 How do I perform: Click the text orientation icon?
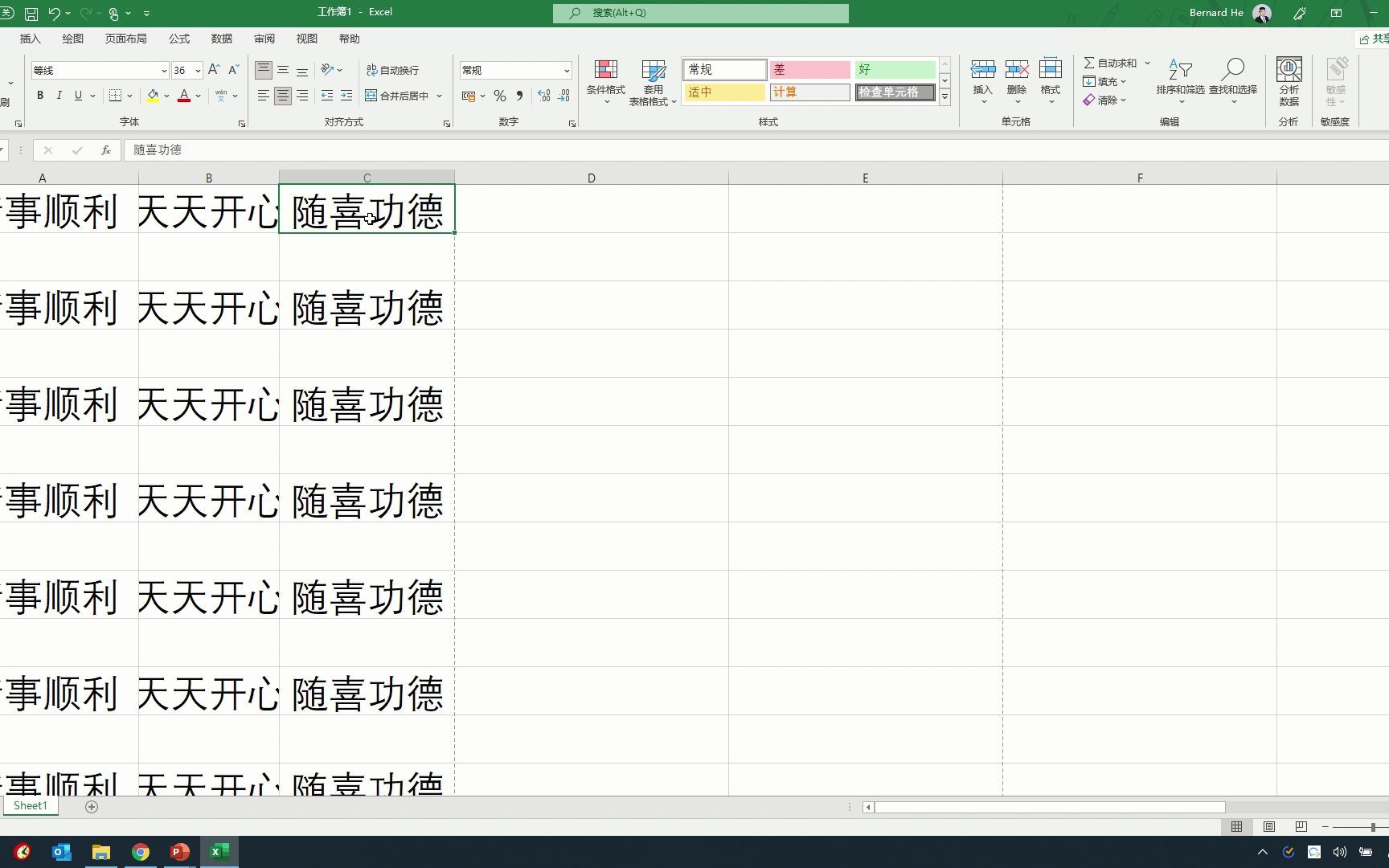(327, 70)
